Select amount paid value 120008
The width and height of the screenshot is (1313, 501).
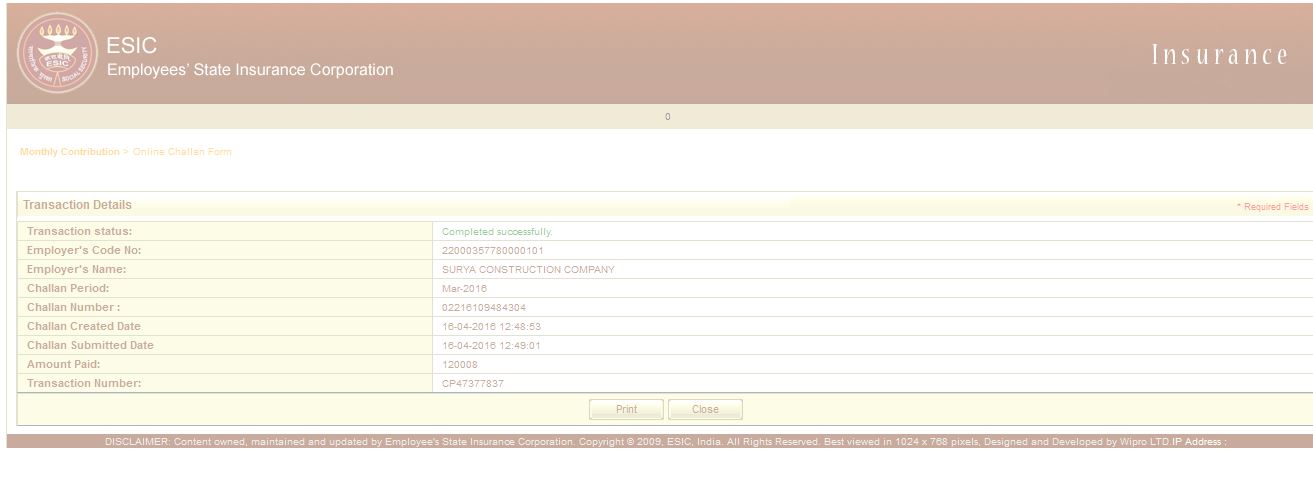(x=460, y=365)
